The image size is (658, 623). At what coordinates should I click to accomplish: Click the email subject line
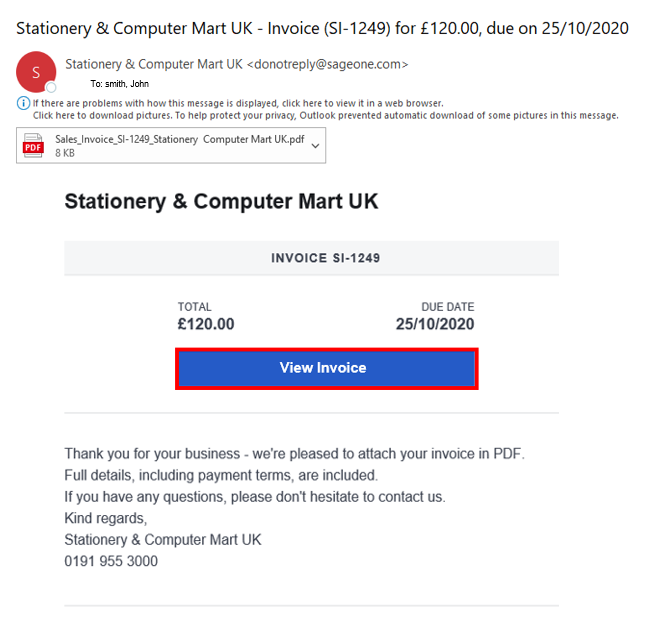coord(322,28)
